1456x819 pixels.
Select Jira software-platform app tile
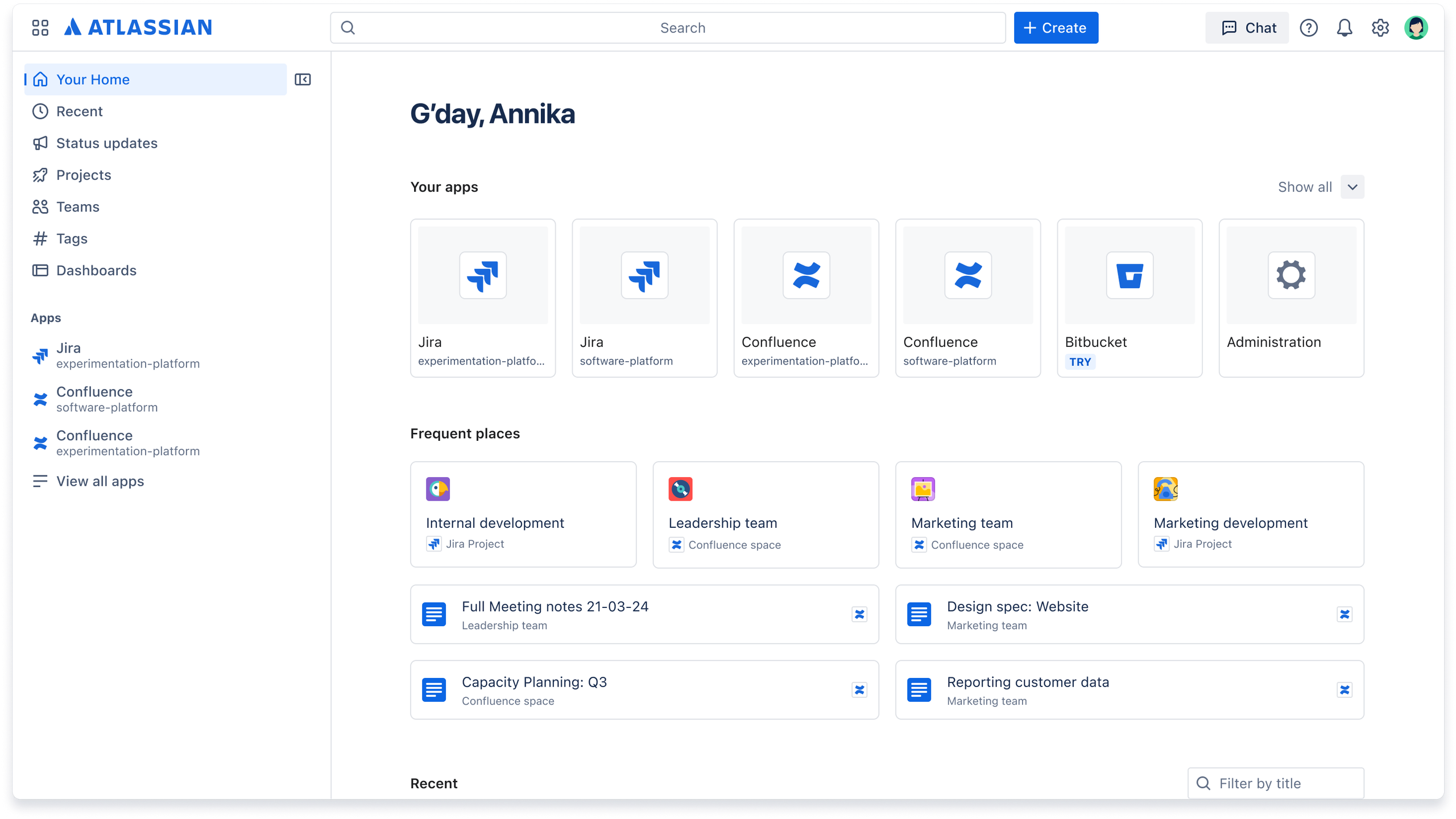pyautogui.click(x=644, y=290)
